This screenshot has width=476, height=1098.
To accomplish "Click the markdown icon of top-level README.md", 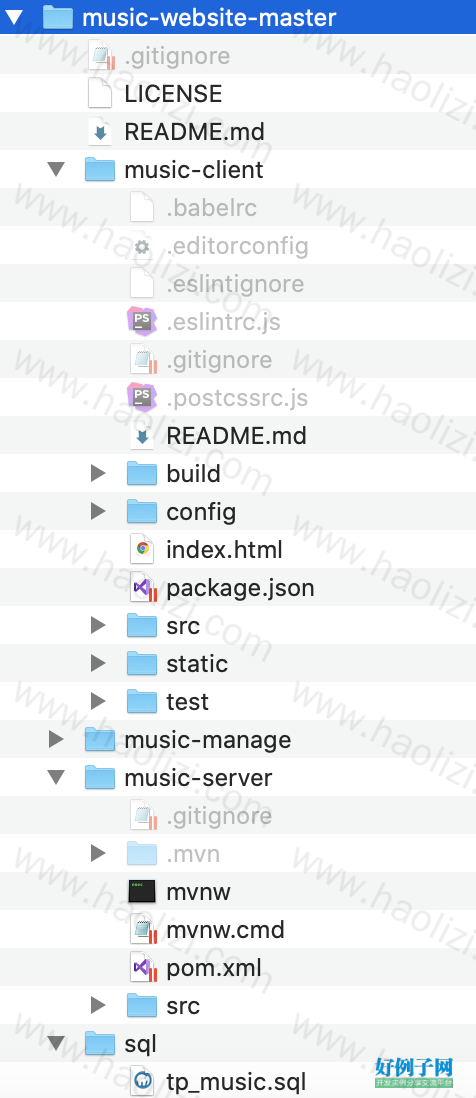I will 101,132.
